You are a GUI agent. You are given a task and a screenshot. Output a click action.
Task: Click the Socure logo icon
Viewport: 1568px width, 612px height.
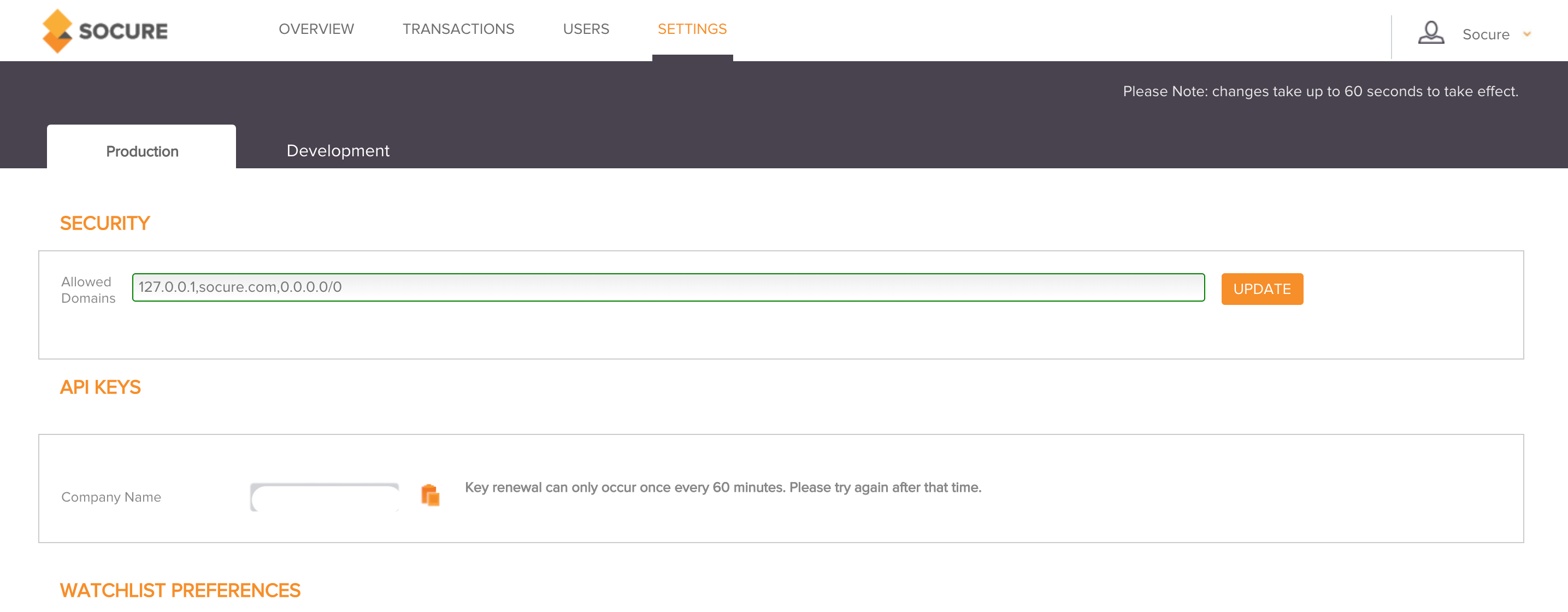pyautogui.click(x=57, y=31)
